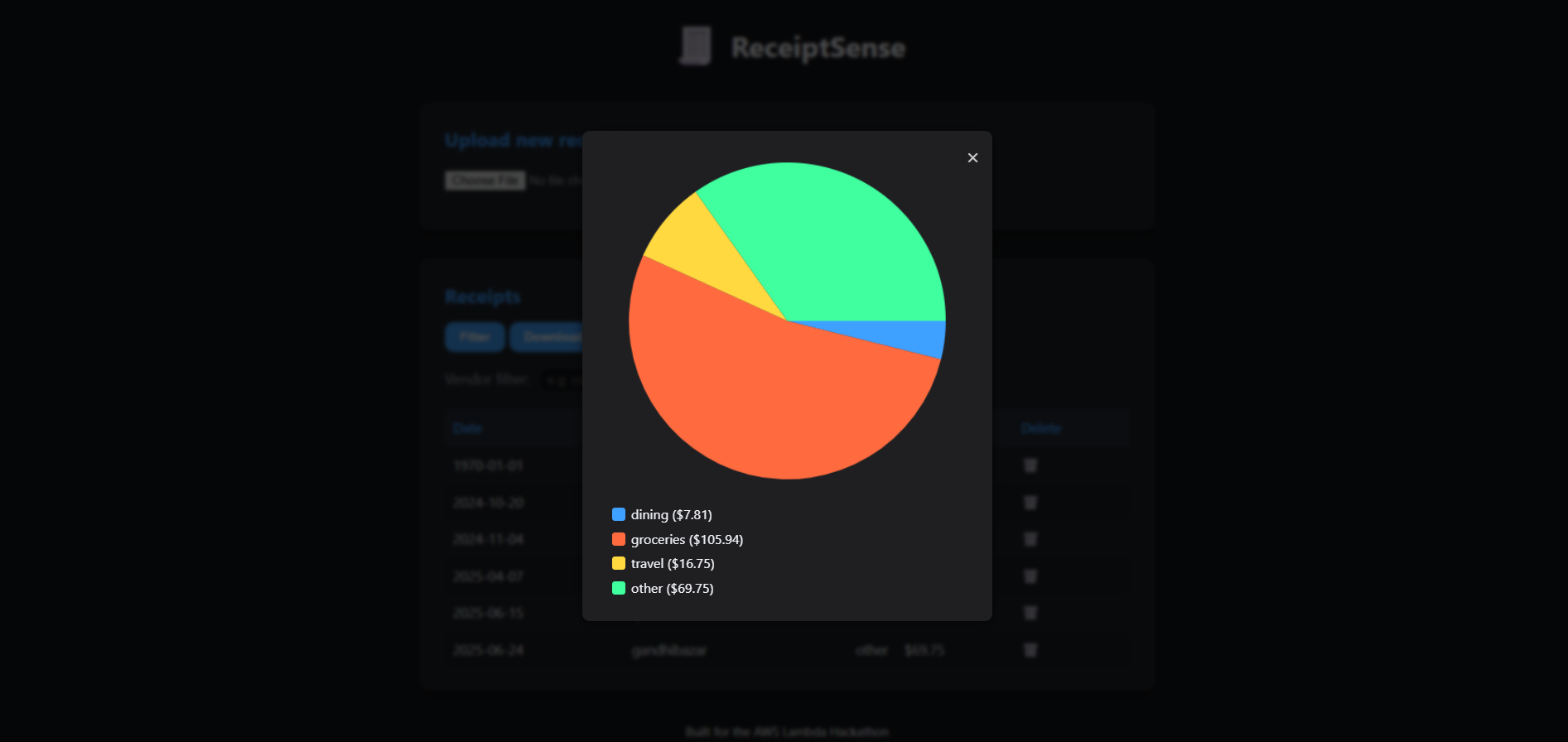Delete the 2024-11-04 receipt via trash icon
Image resolution: width=1568 pixels, height=742 pixels.
click(1030, 539)
